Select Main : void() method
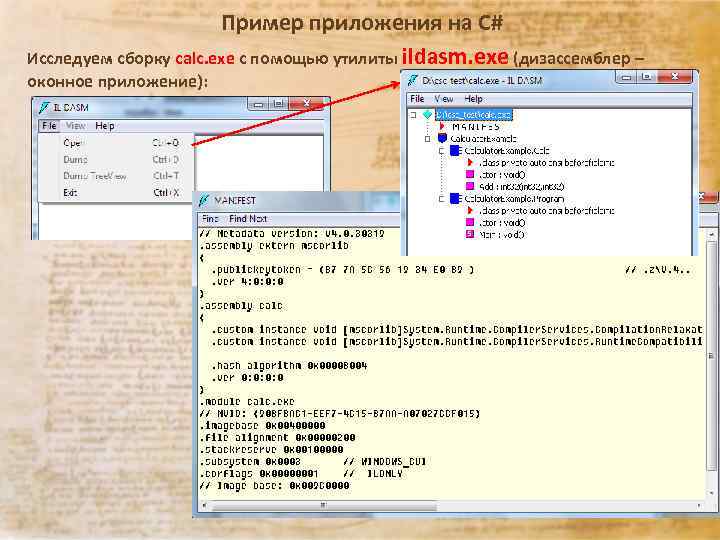 pos(501,235)
